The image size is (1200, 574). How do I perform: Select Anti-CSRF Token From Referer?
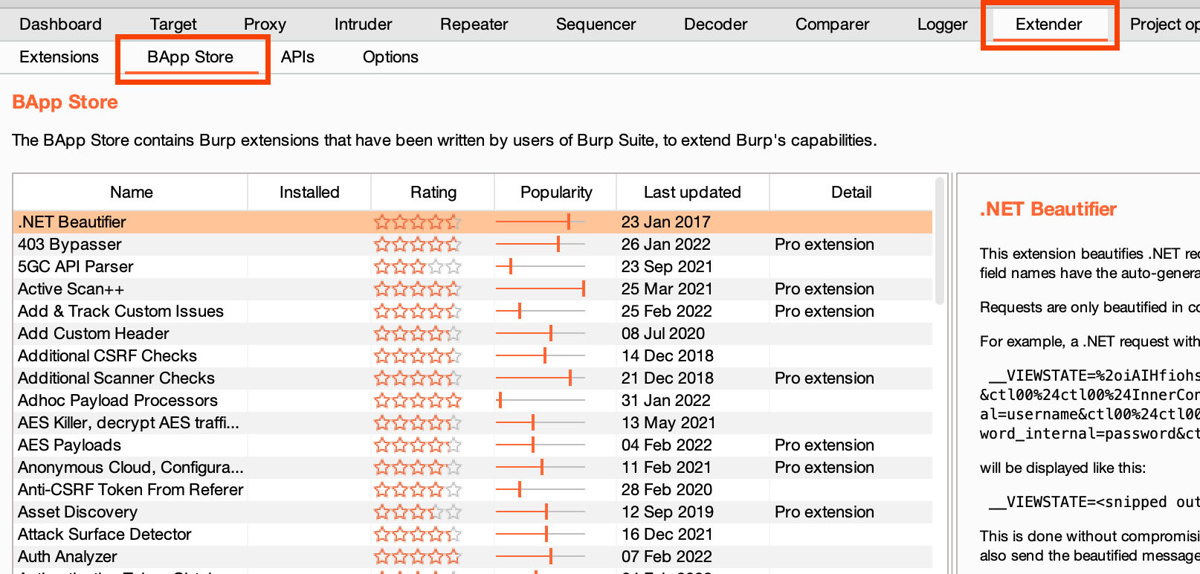(473, 489)
